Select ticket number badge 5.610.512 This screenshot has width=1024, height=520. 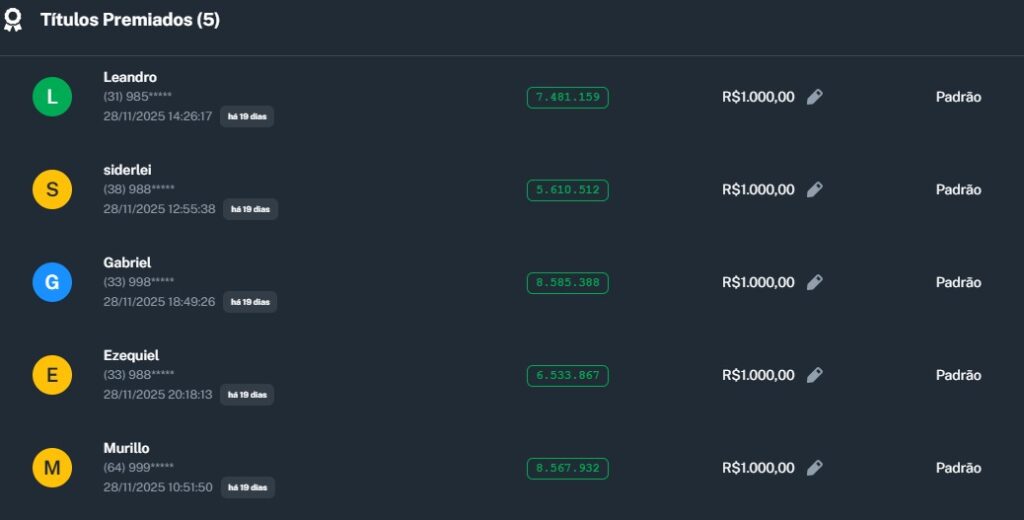point(567,190)
